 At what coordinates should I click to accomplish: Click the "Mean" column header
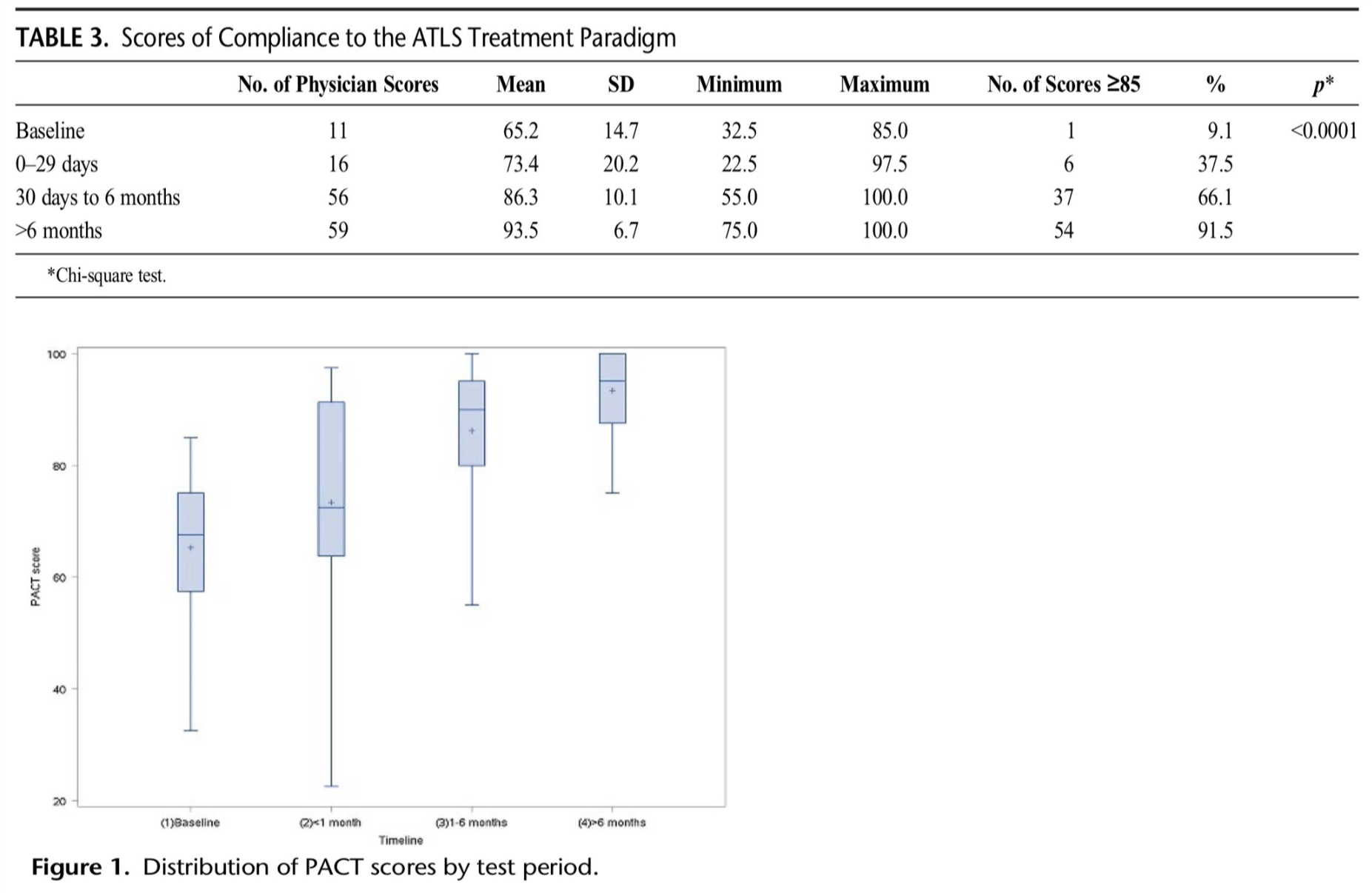click(521, 84)
